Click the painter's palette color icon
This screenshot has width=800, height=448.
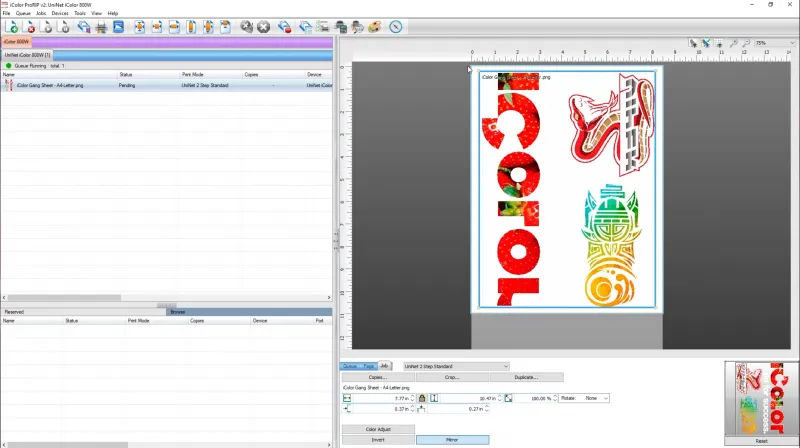point(374,27)
